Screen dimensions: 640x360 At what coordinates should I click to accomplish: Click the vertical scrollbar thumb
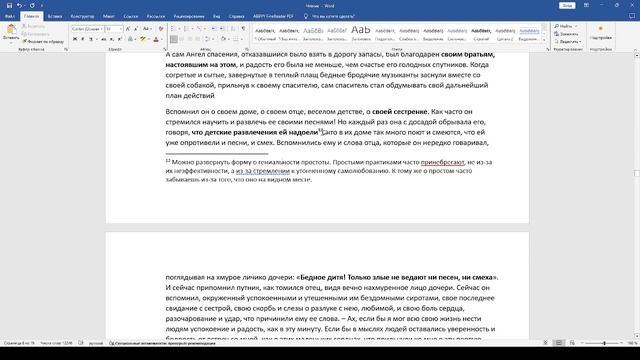[x=637, y=173]
